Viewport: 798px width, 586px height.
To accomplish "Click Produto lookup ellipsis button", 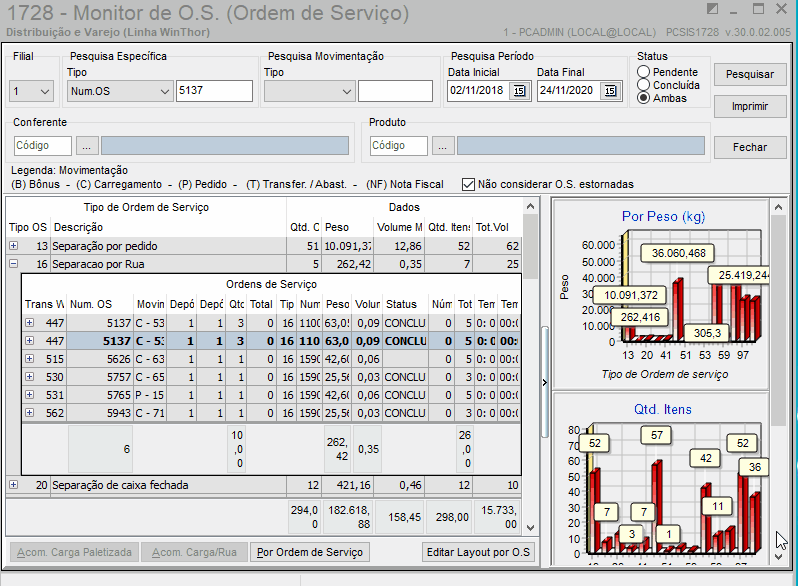I will pos(443,146).
